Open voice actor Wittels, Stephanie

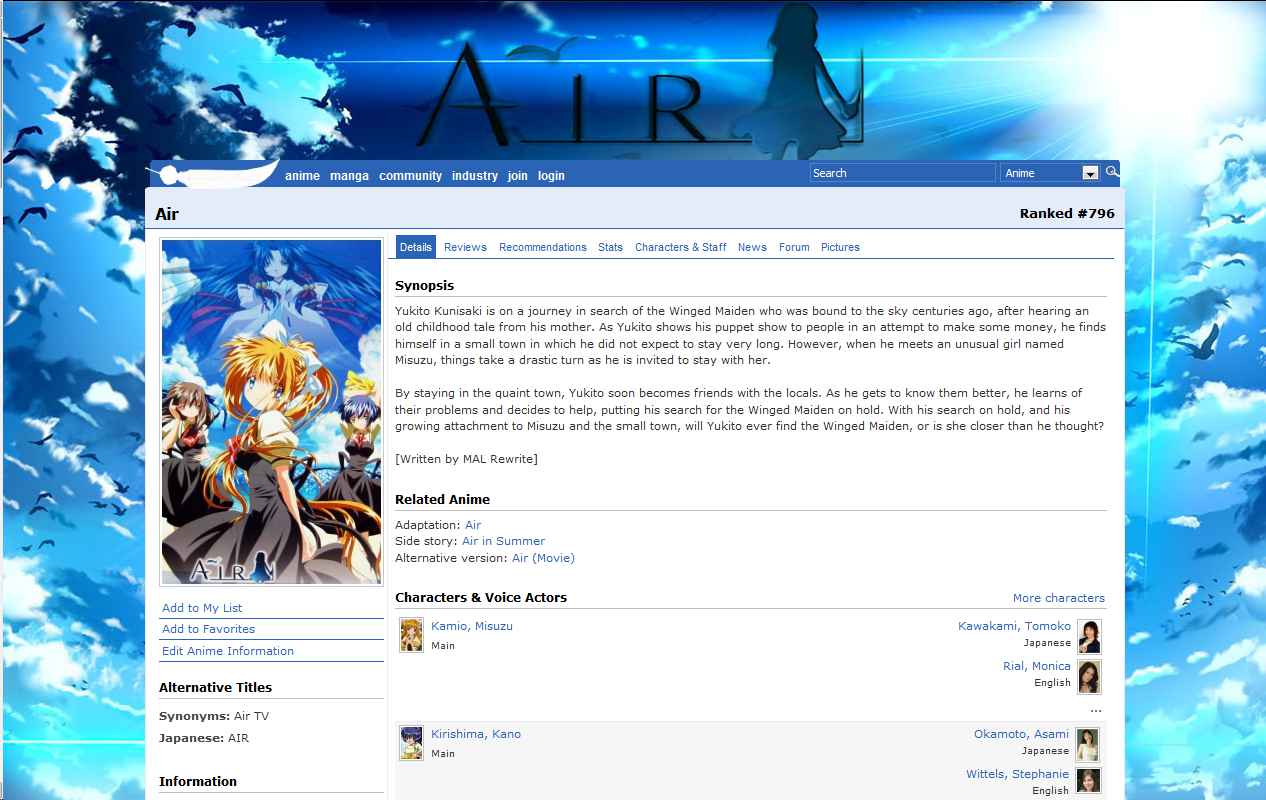pos(1018,774)
